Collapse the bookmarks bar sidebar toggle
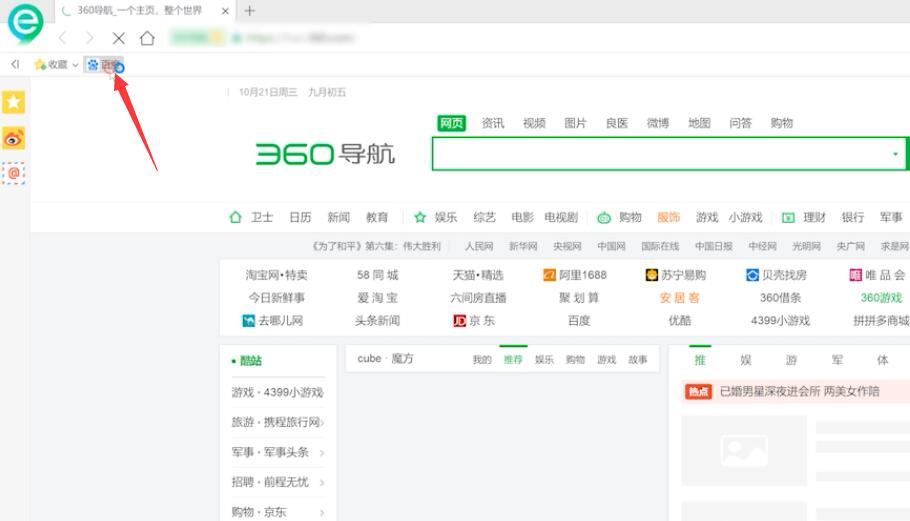Viewport: 910px width, 521px height. click(15, 64)
